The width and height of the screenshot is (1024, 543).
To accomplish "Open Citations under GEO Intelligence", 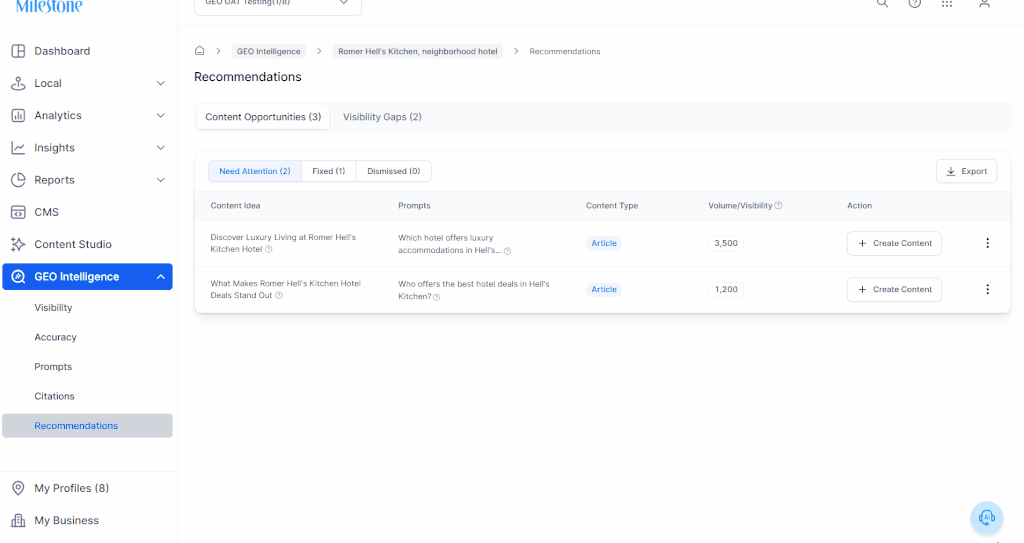I will (x=54, y=396).
